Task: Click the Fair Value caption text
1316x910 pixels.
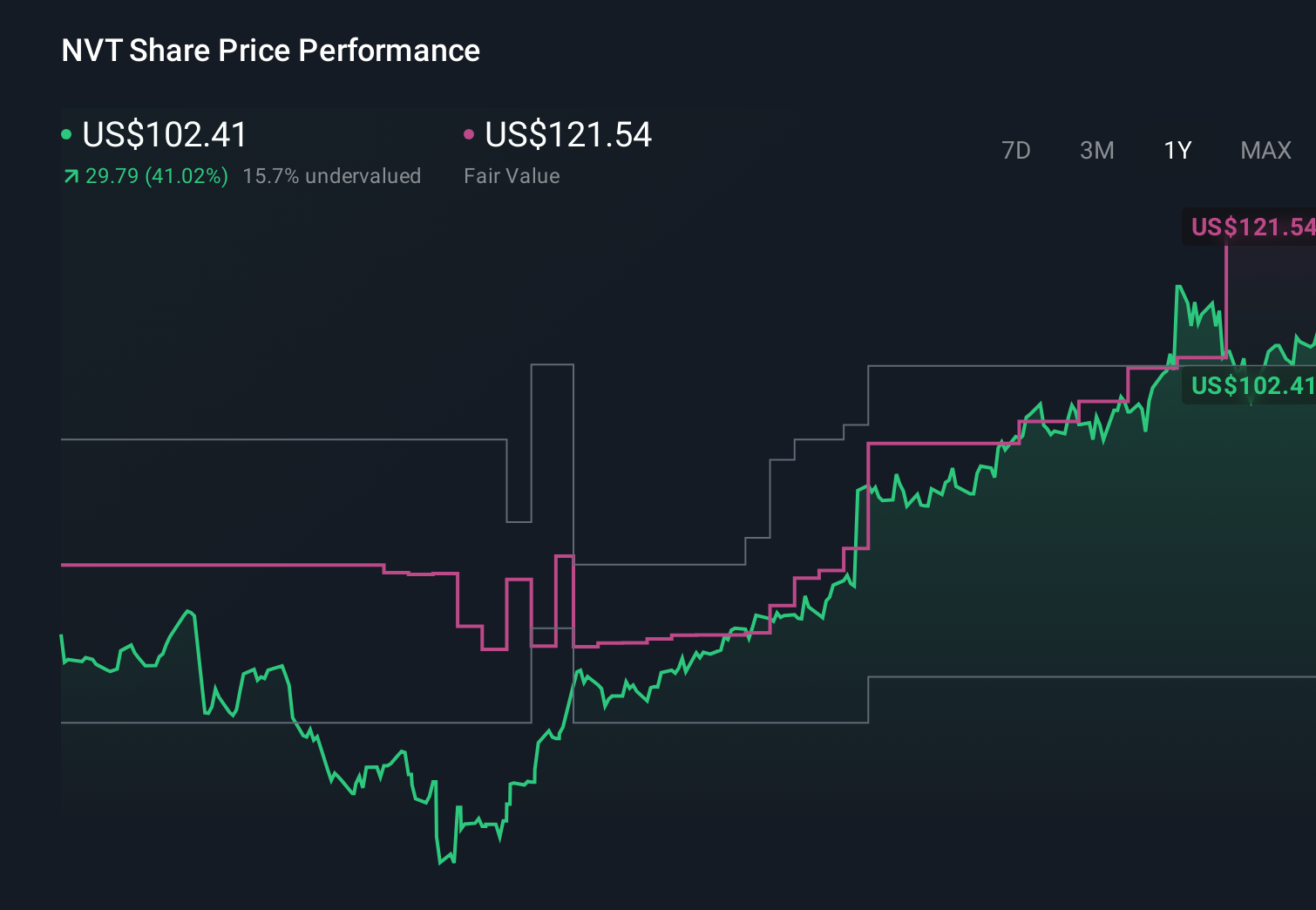Action: point(512,176)
